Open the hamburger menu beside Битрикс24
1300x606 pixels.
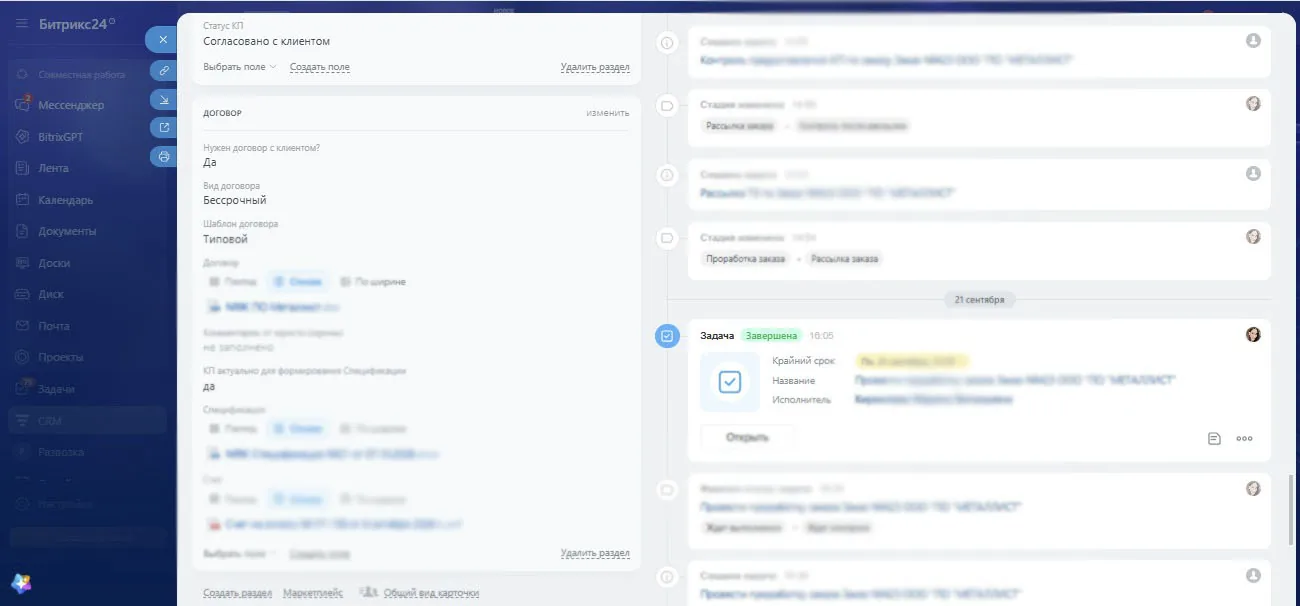pos(22,23)
